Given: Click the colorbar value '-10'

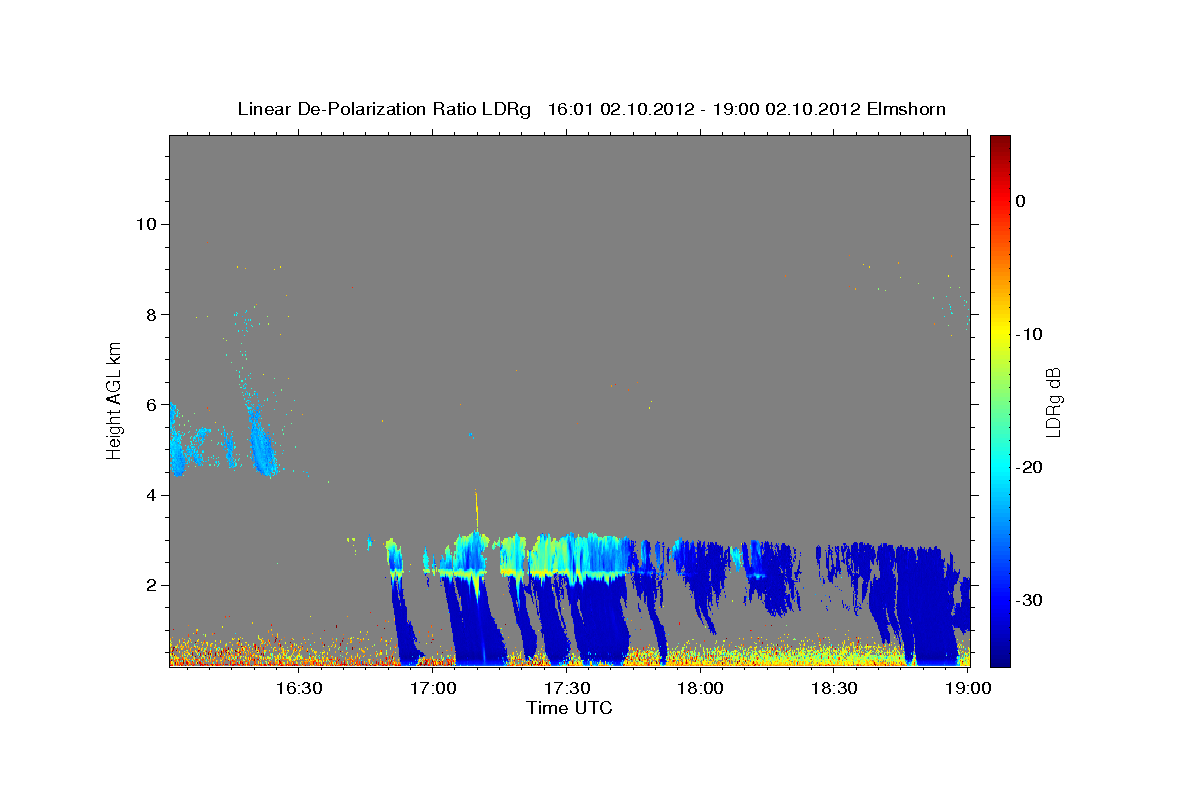Looking at the screenshot, I should click(1030, 334).
